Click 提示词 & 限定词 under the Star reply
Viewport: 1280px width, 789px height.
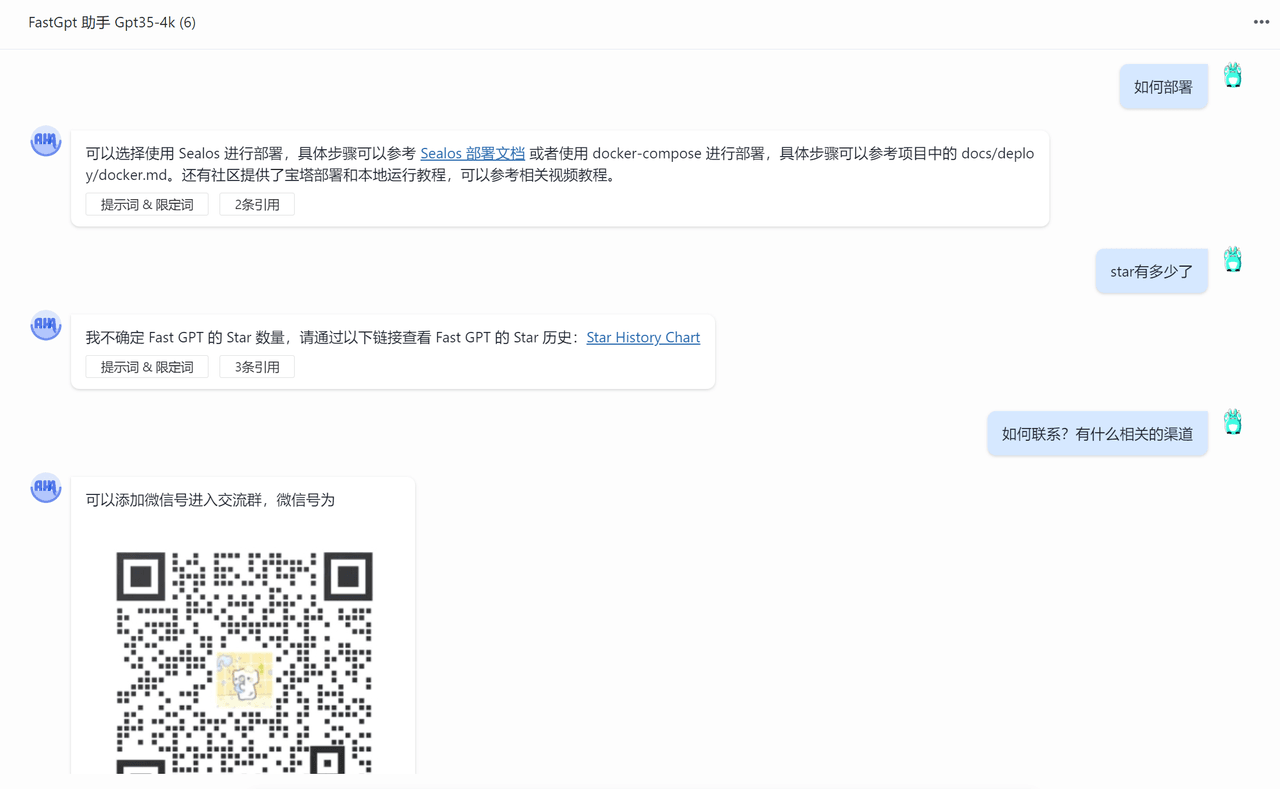(x=146, y=366)
